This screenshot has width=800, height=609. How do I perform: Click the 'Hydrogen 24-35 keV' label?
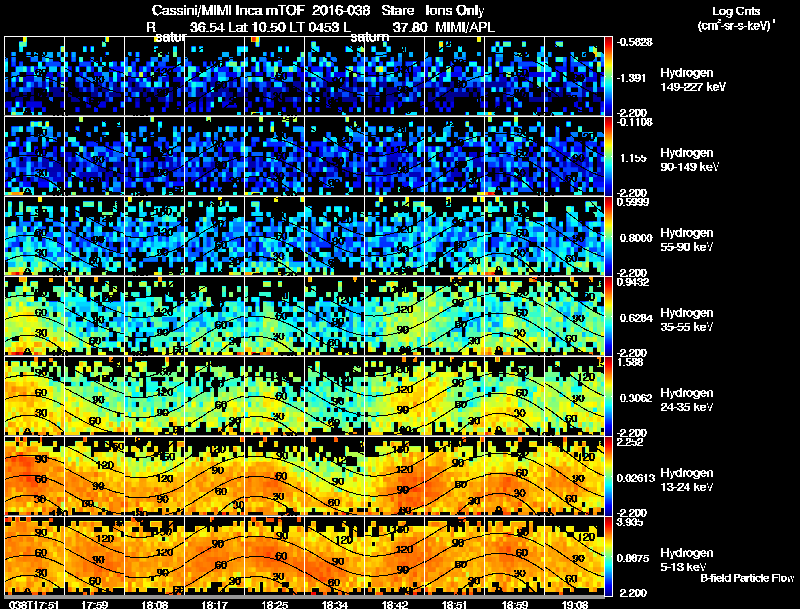(x=687, y=400)
